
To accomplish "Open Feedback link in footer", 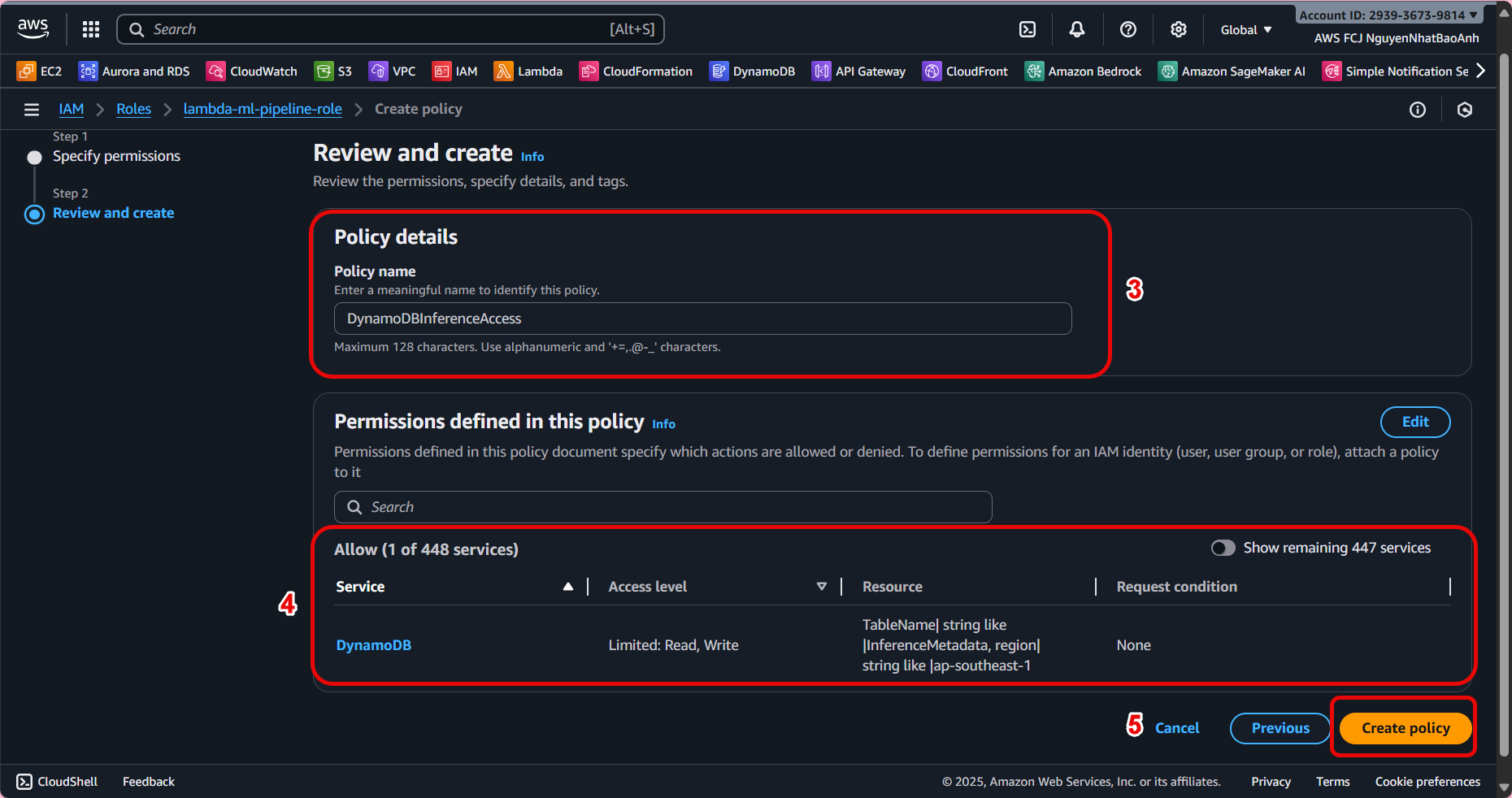I will pyautogui.click(x=149, y=782).
